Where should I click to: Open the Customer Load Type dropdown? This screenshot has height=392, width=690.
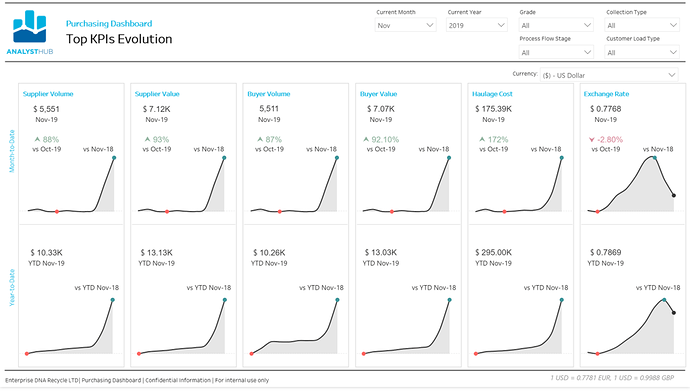pyautogui.click(x=642, y=52)
